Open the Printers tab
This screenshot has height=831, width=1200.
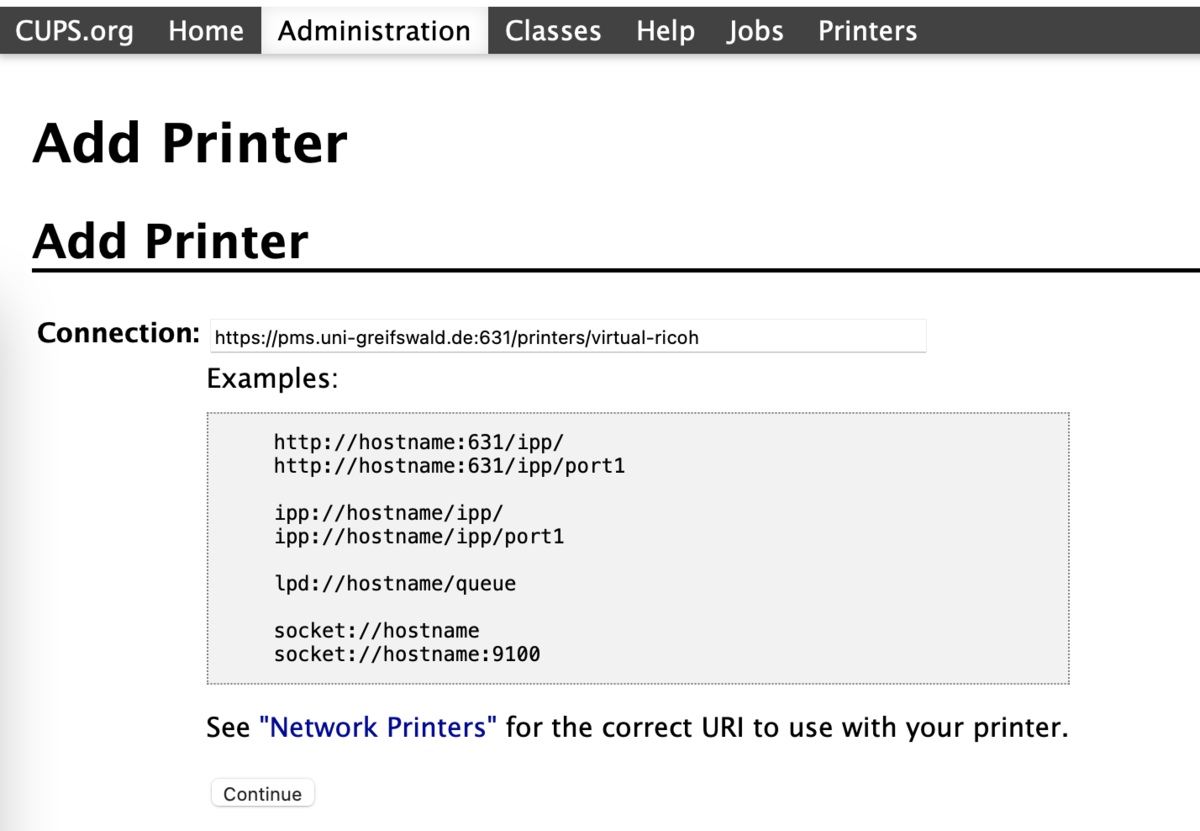pyautogui.click(x=867, y=31)
